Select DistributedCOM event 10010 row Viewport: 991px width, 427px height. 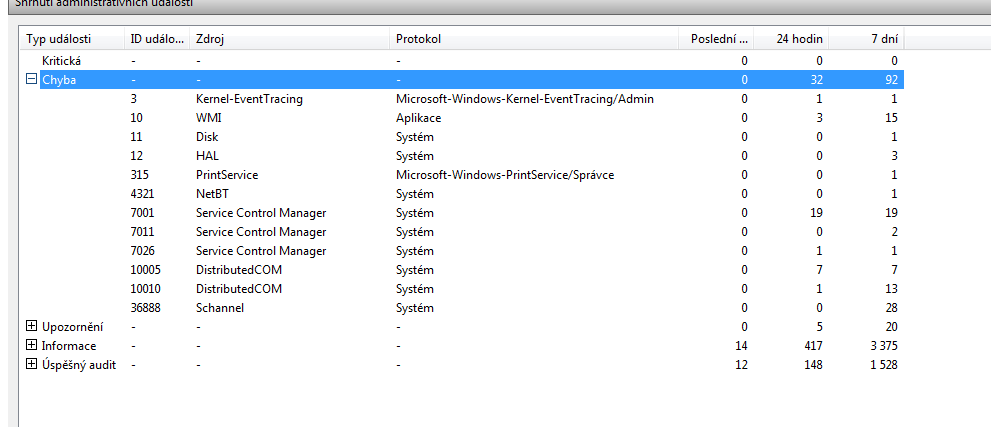coord(239,289)
